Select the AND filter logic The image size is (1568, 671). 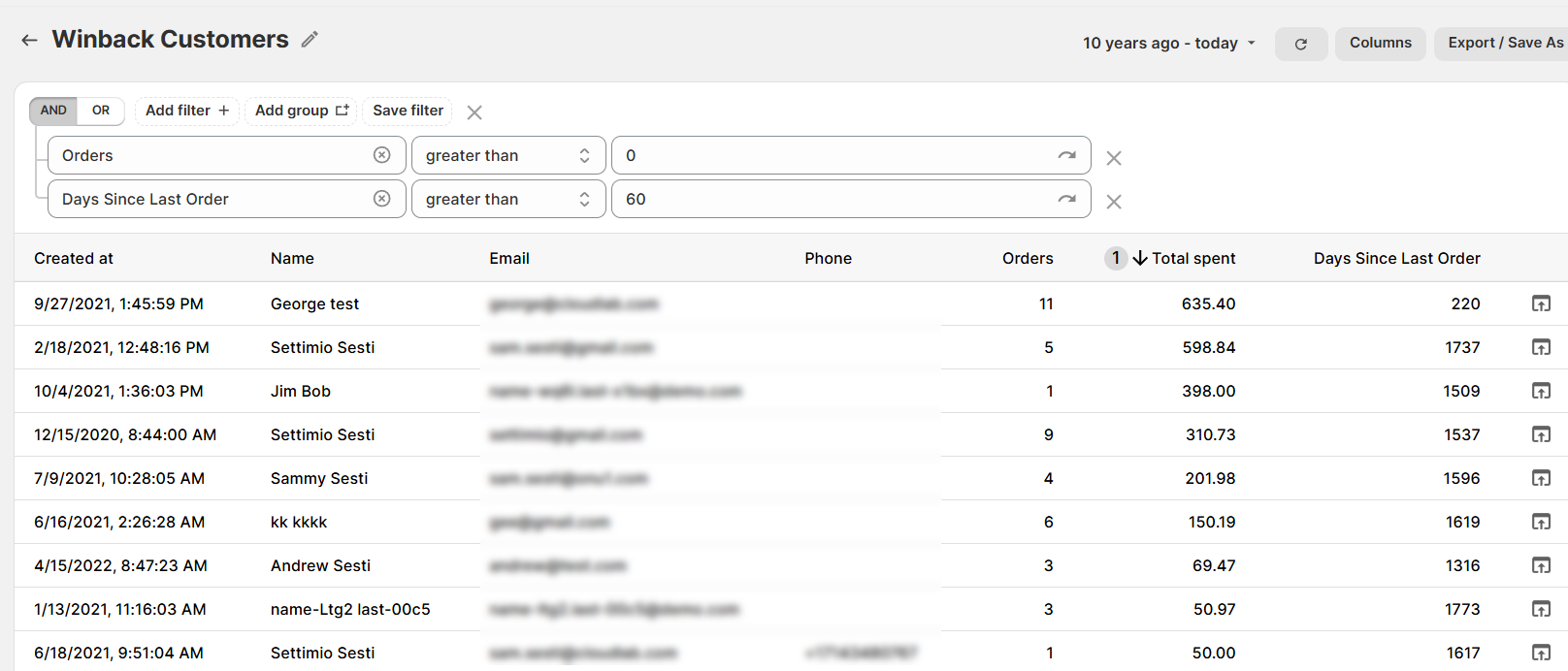(x=53, y=111)
